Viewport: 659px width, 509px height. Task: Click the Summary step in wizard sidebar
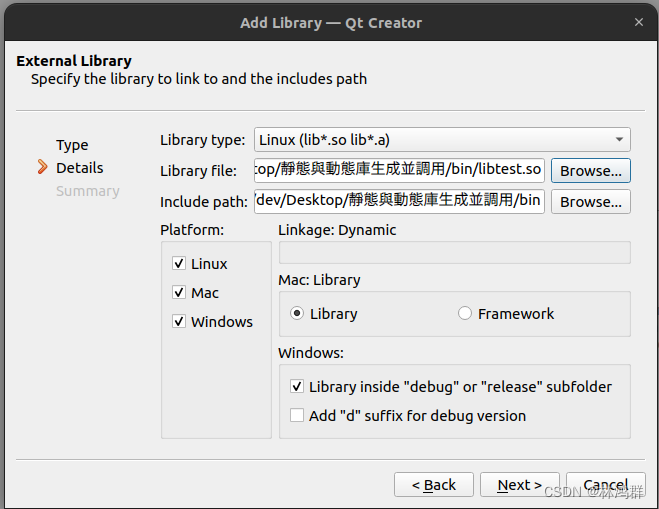click(88, 191)
